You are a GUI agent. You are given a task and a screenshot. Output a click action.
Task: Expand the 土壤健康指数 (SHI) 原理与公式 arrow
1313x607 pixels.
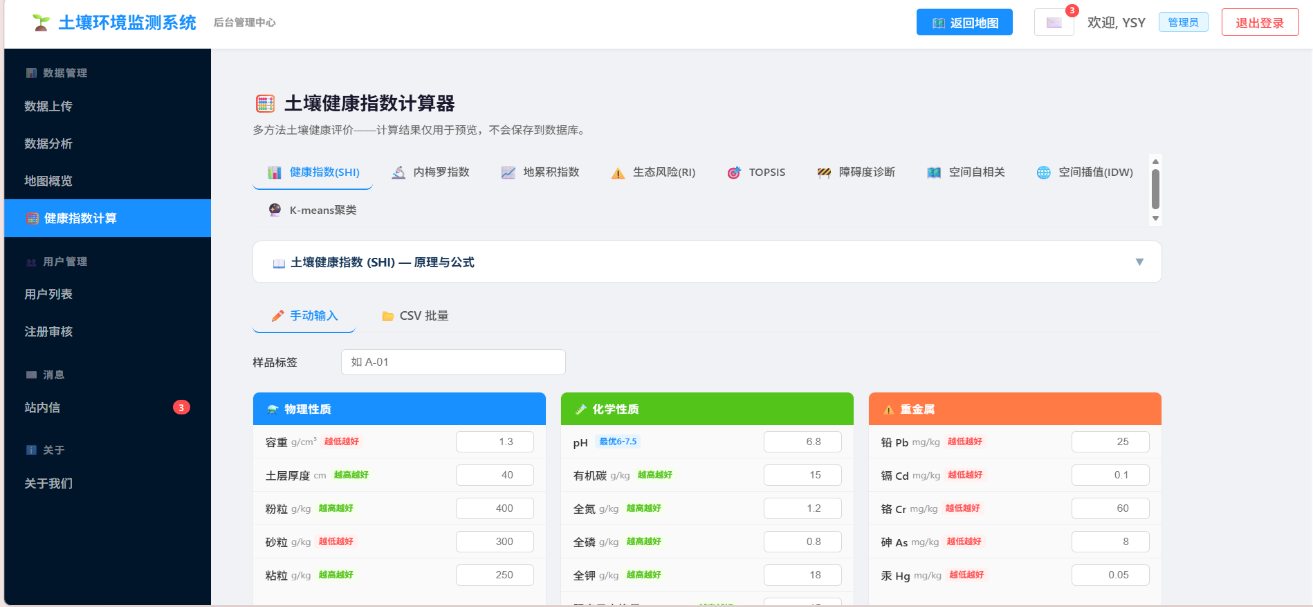1139,262
